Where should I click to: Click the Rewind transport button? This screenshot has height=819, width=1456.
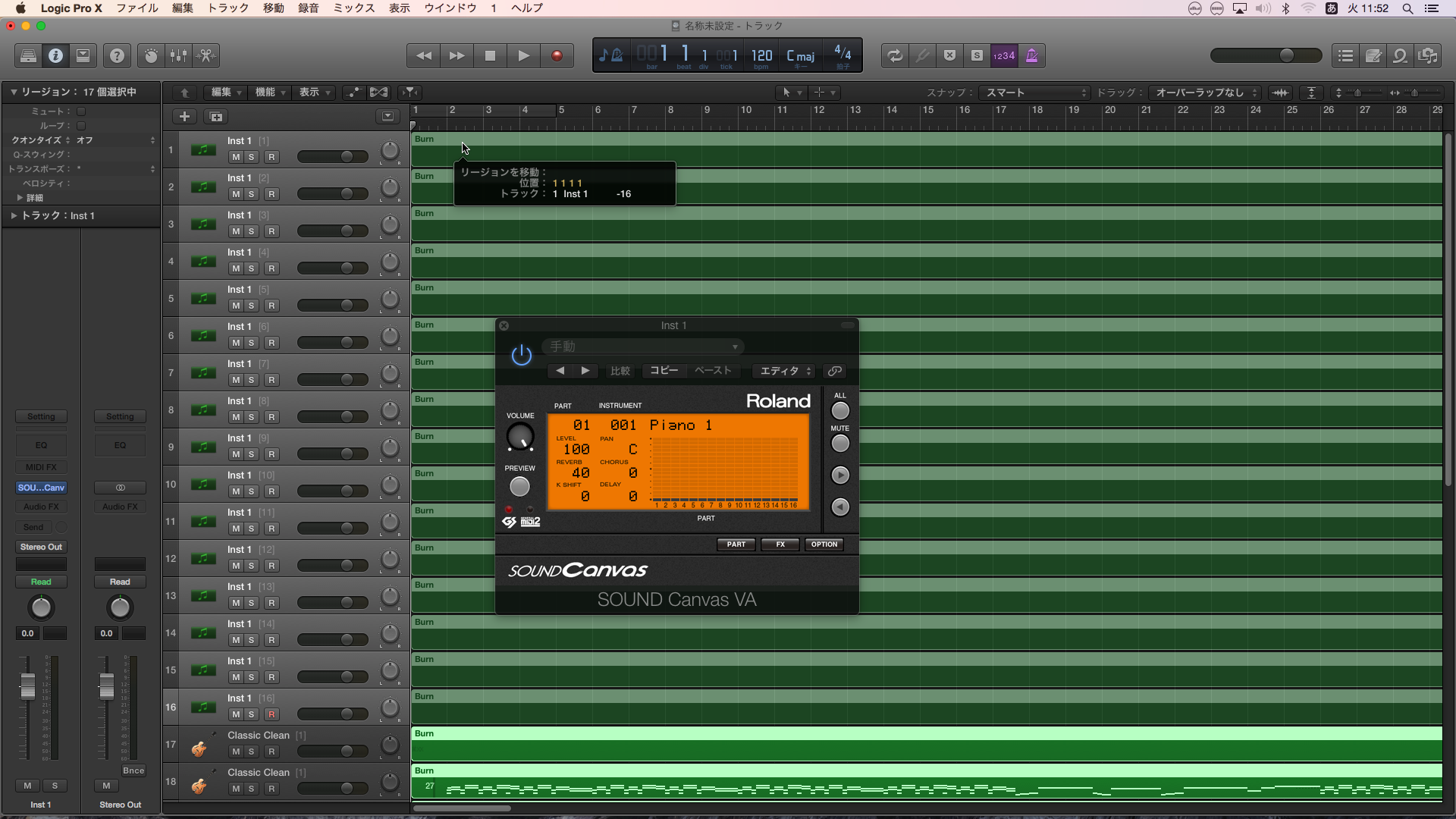424,55
